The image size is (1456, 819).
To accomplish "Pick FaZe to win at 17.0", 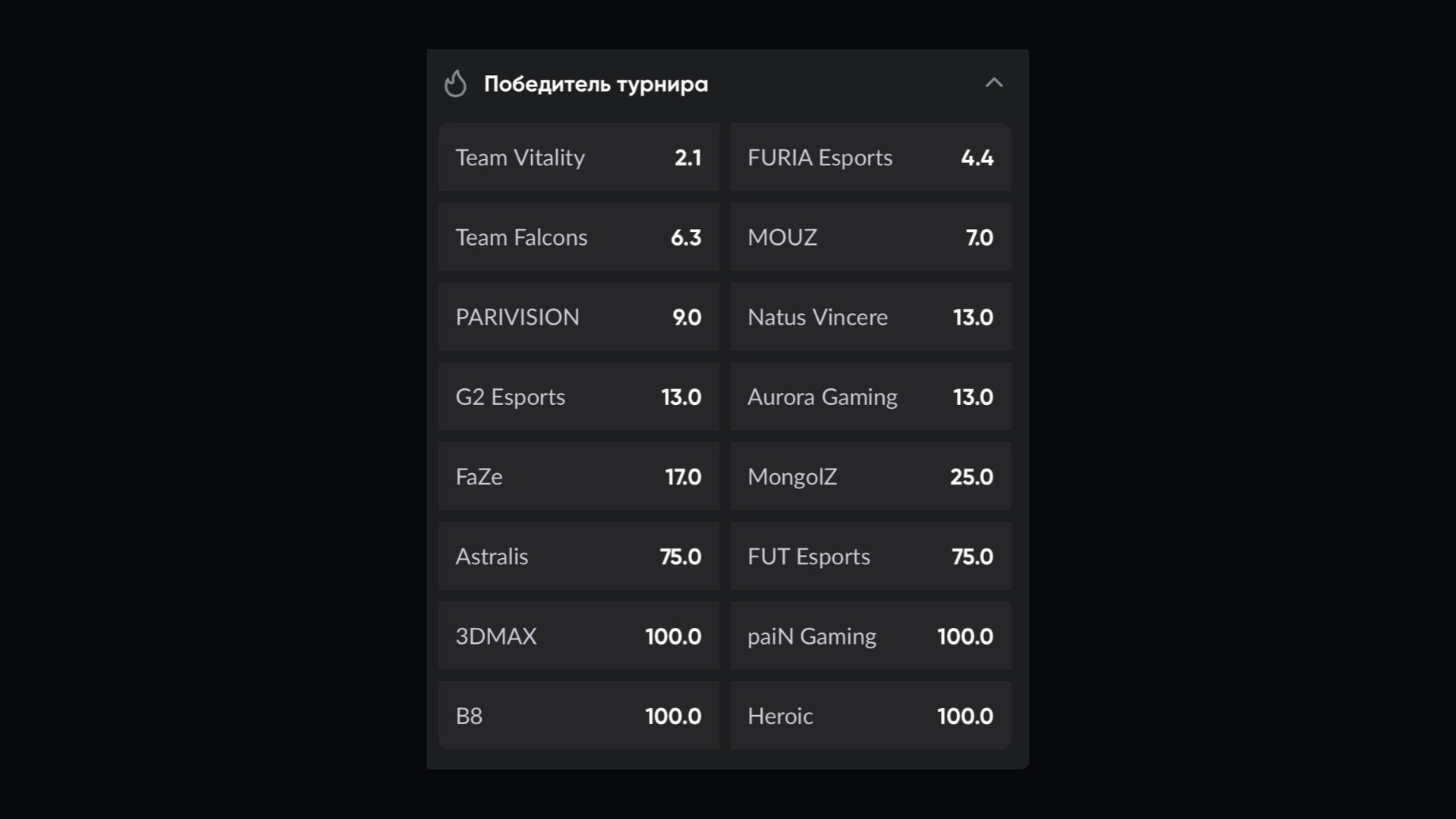I will click(x=578, y=476).
